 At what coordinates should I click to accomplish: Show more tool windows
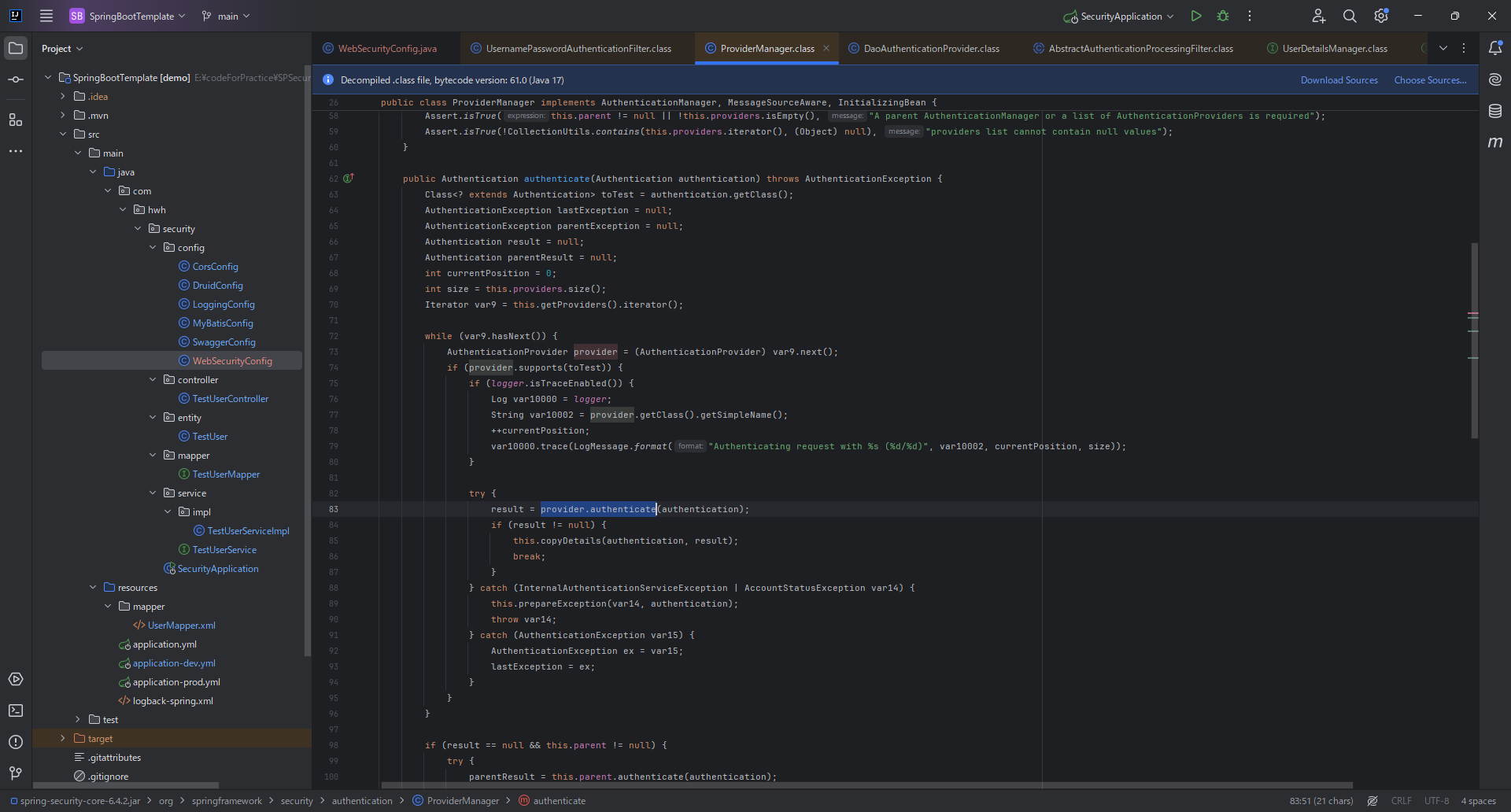(16, 151)
